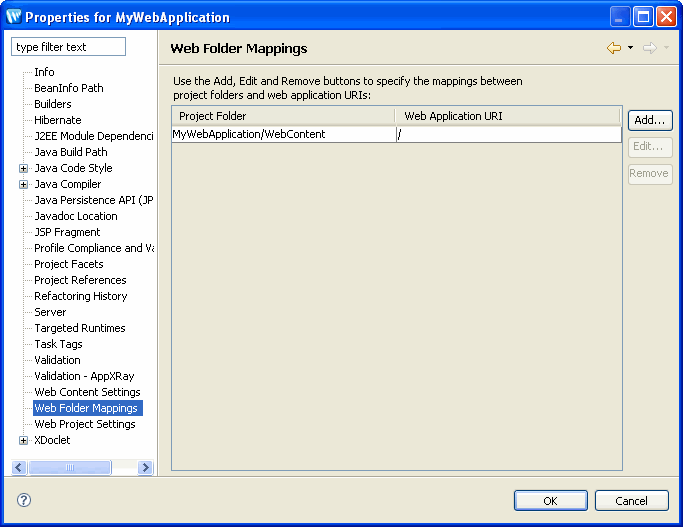Click the Remove button
Image resolution: width=683 pixels, height=527 pixels.
point(650,174)
